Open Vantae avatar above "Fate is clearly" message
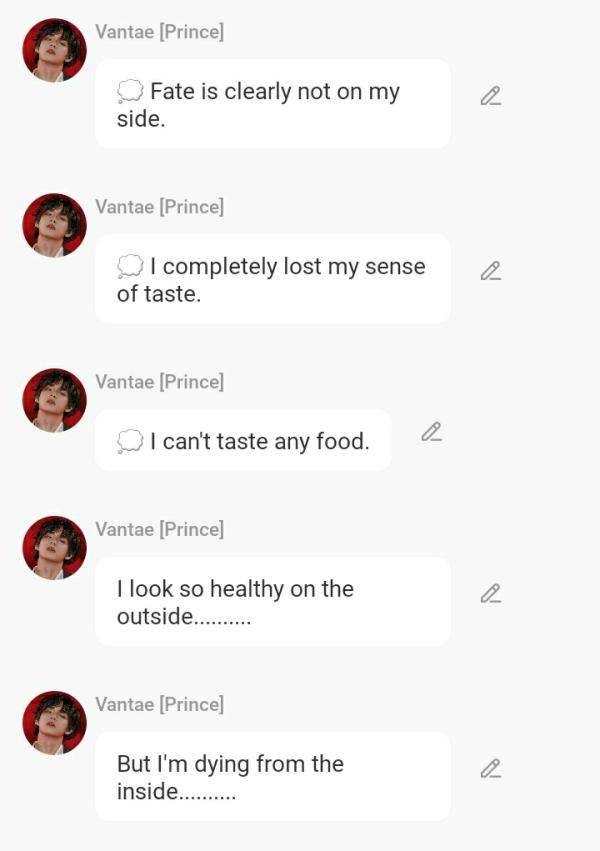The height and width of the screenshot is (851, 600). (x=54, y=50)
